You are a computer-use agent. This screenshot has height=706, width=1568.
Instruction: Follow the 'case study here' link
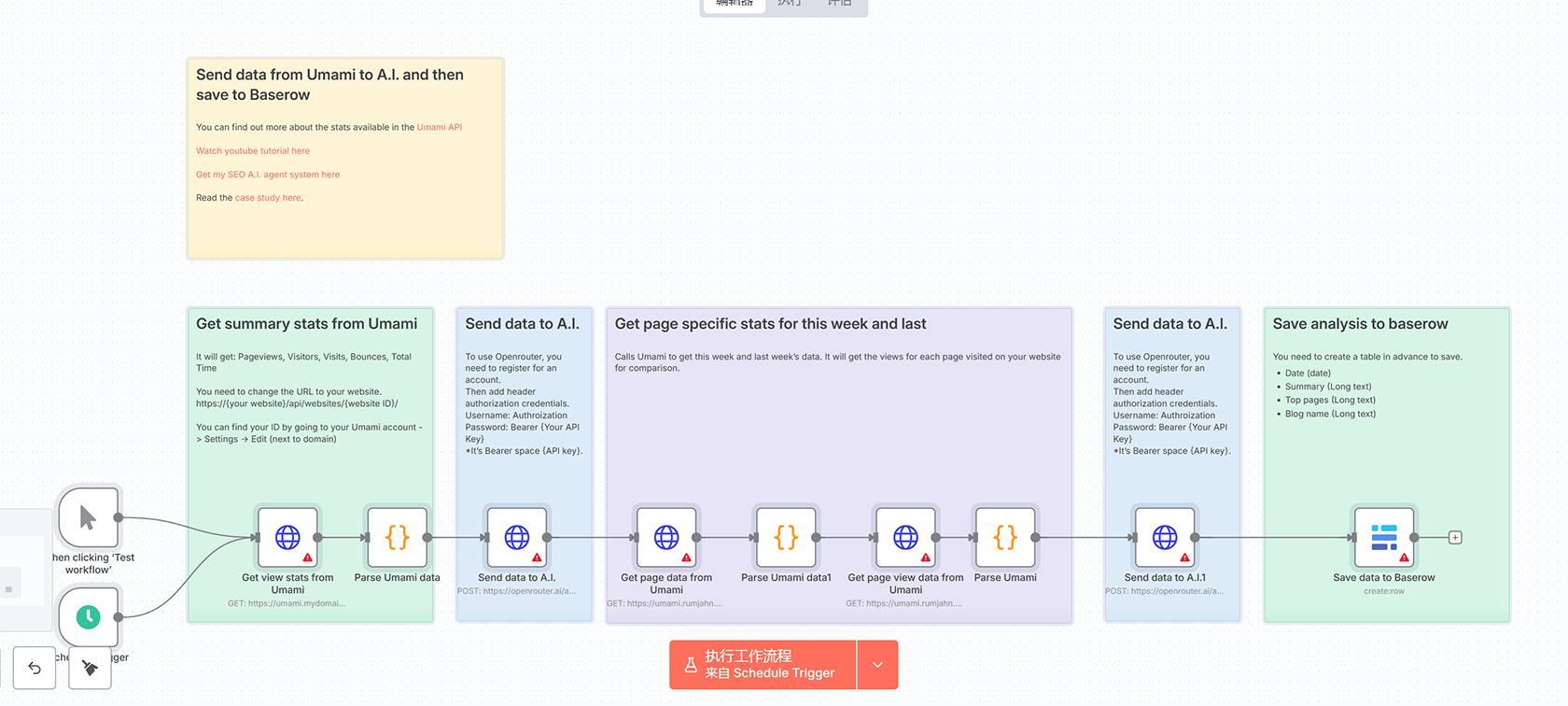click(268, 198)
